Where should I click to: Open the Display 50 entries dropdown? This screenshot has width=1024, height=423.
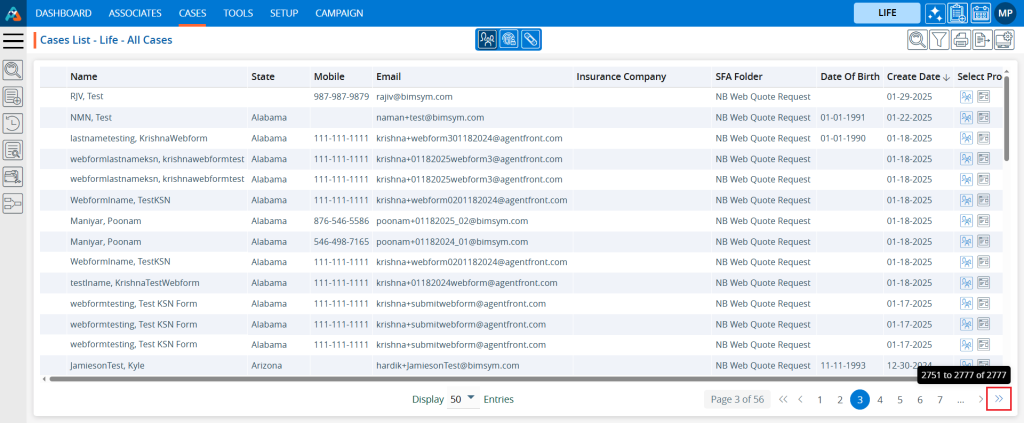coord(463,399)
